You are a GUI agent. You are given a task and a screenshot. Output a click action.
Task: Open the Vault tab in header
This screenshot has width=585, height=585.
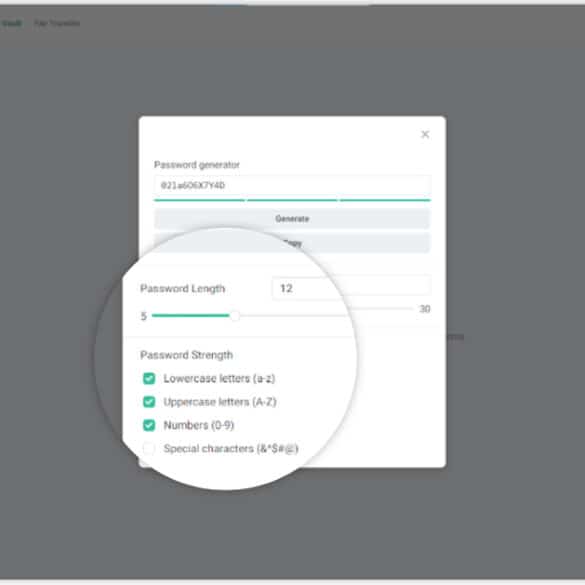12,23
